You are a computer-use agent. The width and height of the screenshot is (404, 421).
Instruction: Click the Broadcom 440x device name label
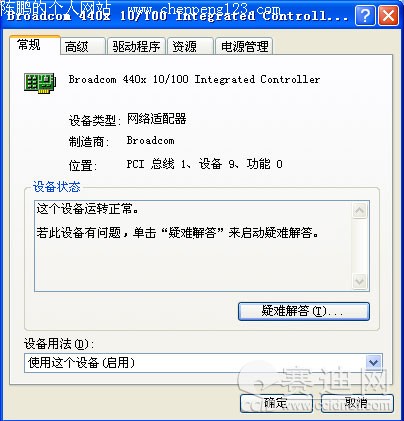click(x=194, y=79)
